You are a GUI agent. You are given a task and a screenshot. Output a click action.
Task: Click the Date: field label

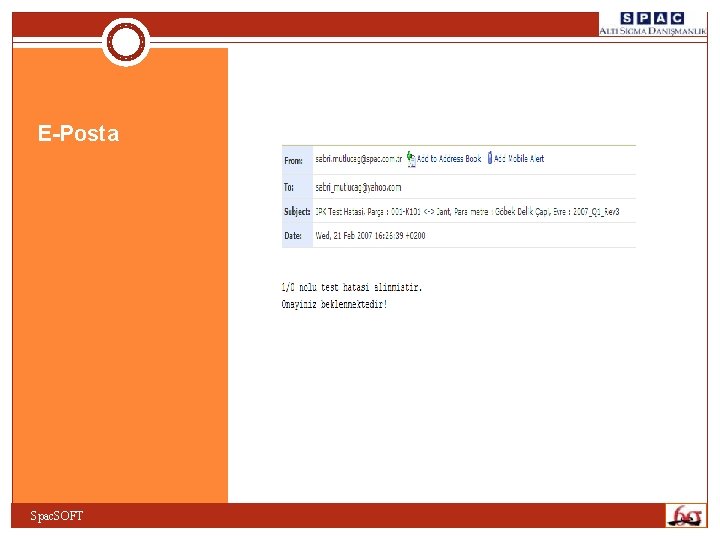[292, 236]
